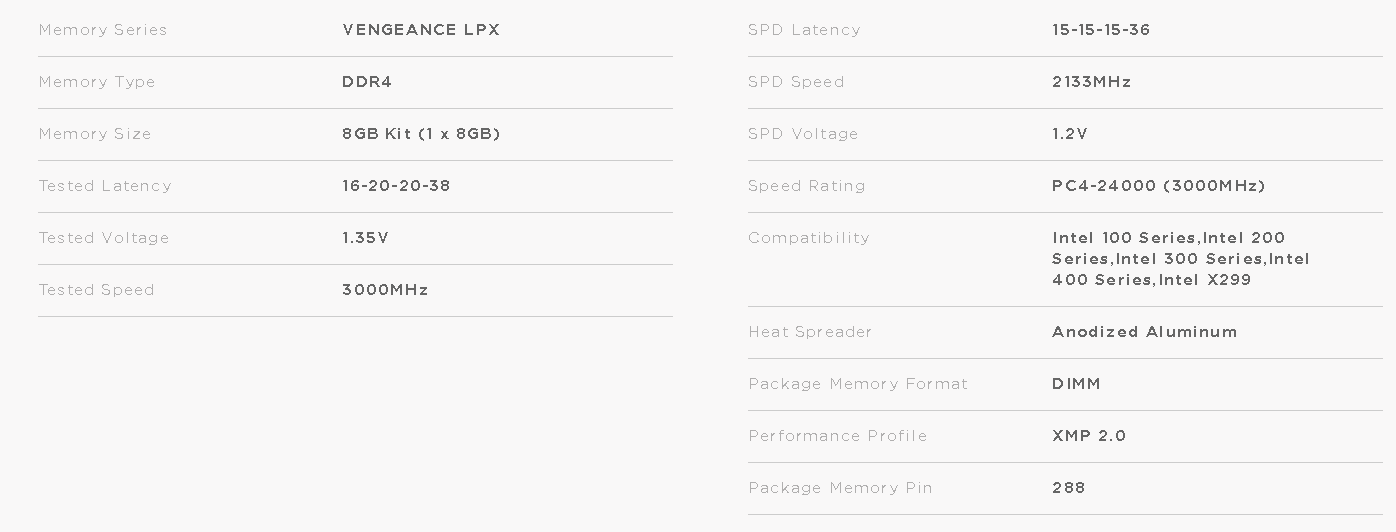Click the Intel series compatibility list
The width and height of the screenshot is (1396, 532).
1180,259
